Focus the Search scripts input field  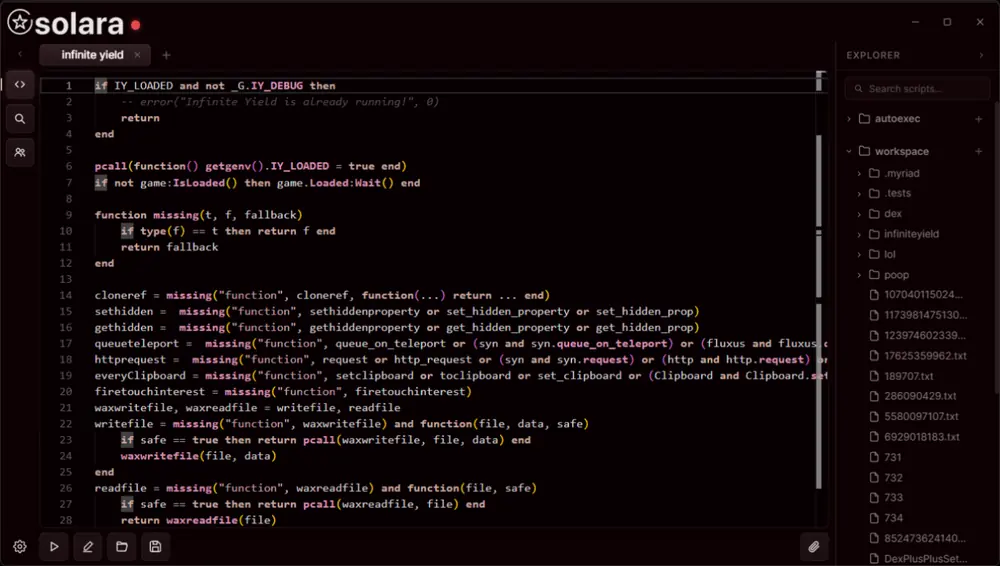click(917, 89)
